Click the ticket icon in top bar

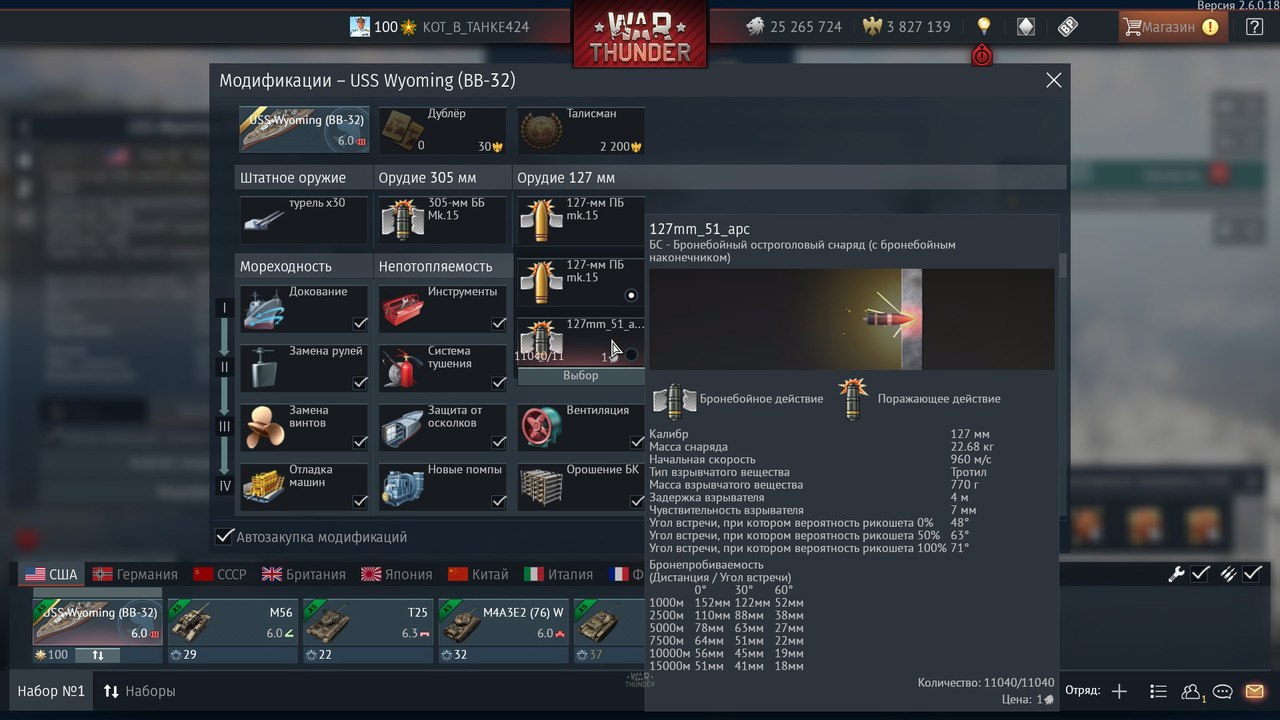[x=1067, y=27]
